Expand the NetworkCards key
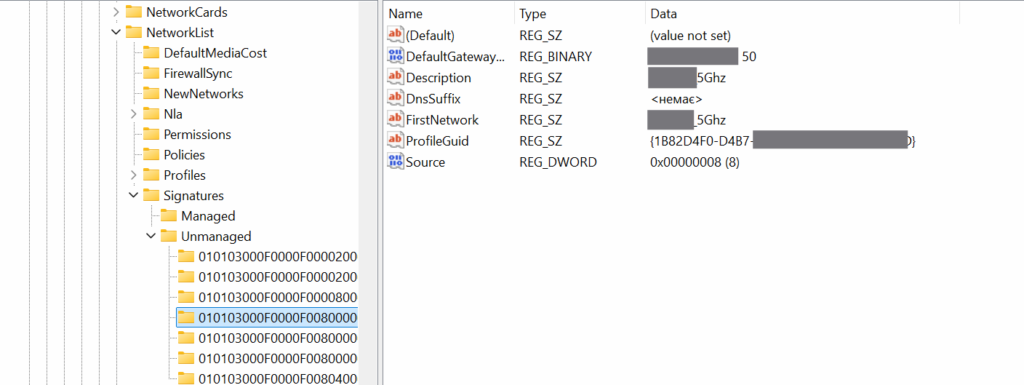 [116, 12]
